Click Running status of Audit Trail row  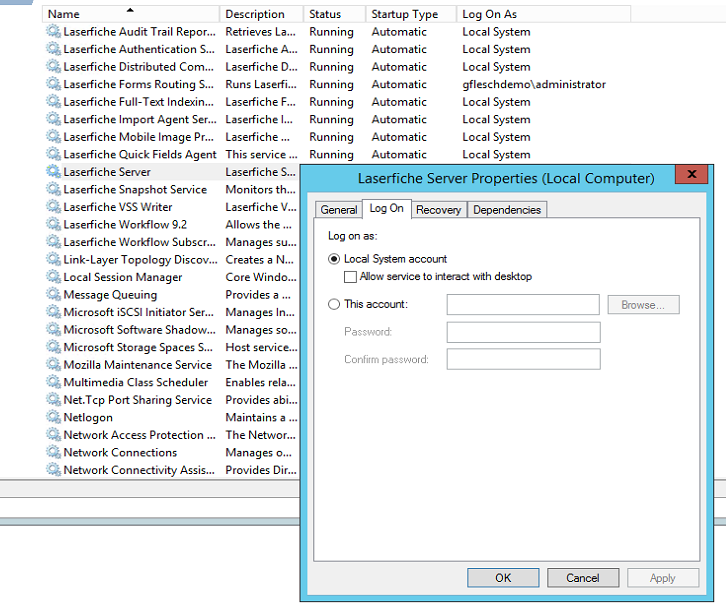pos(332,31)
